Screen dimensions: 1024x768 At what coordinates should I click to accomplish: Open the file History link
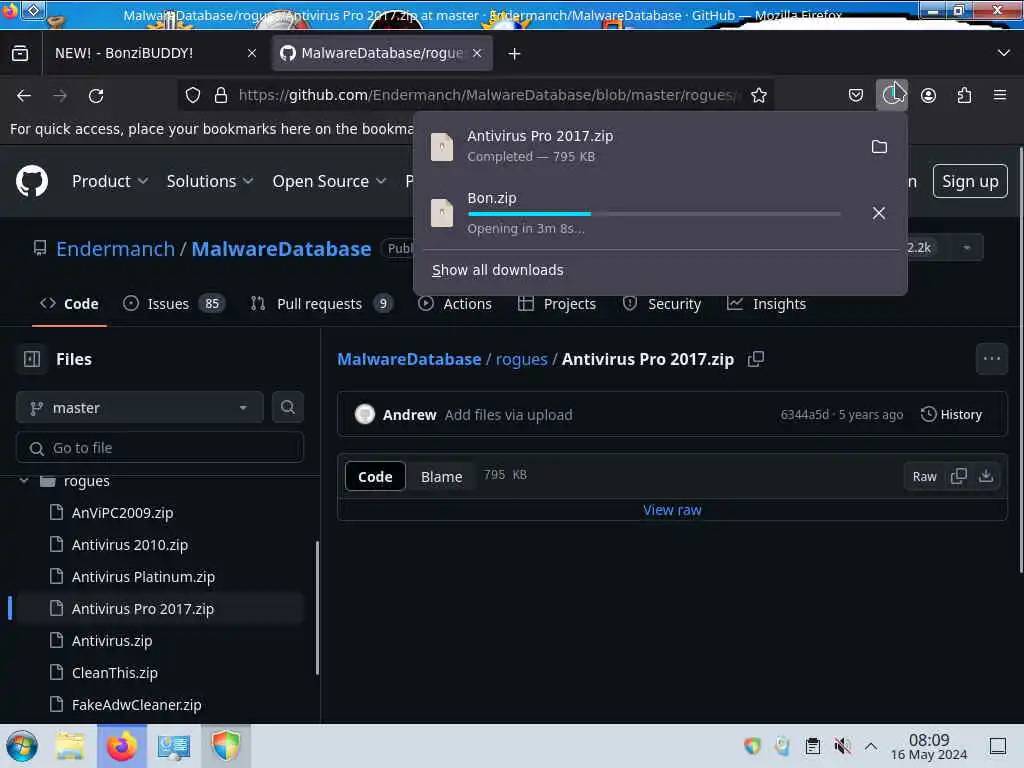pyautogui.click(x=952, y=415)
